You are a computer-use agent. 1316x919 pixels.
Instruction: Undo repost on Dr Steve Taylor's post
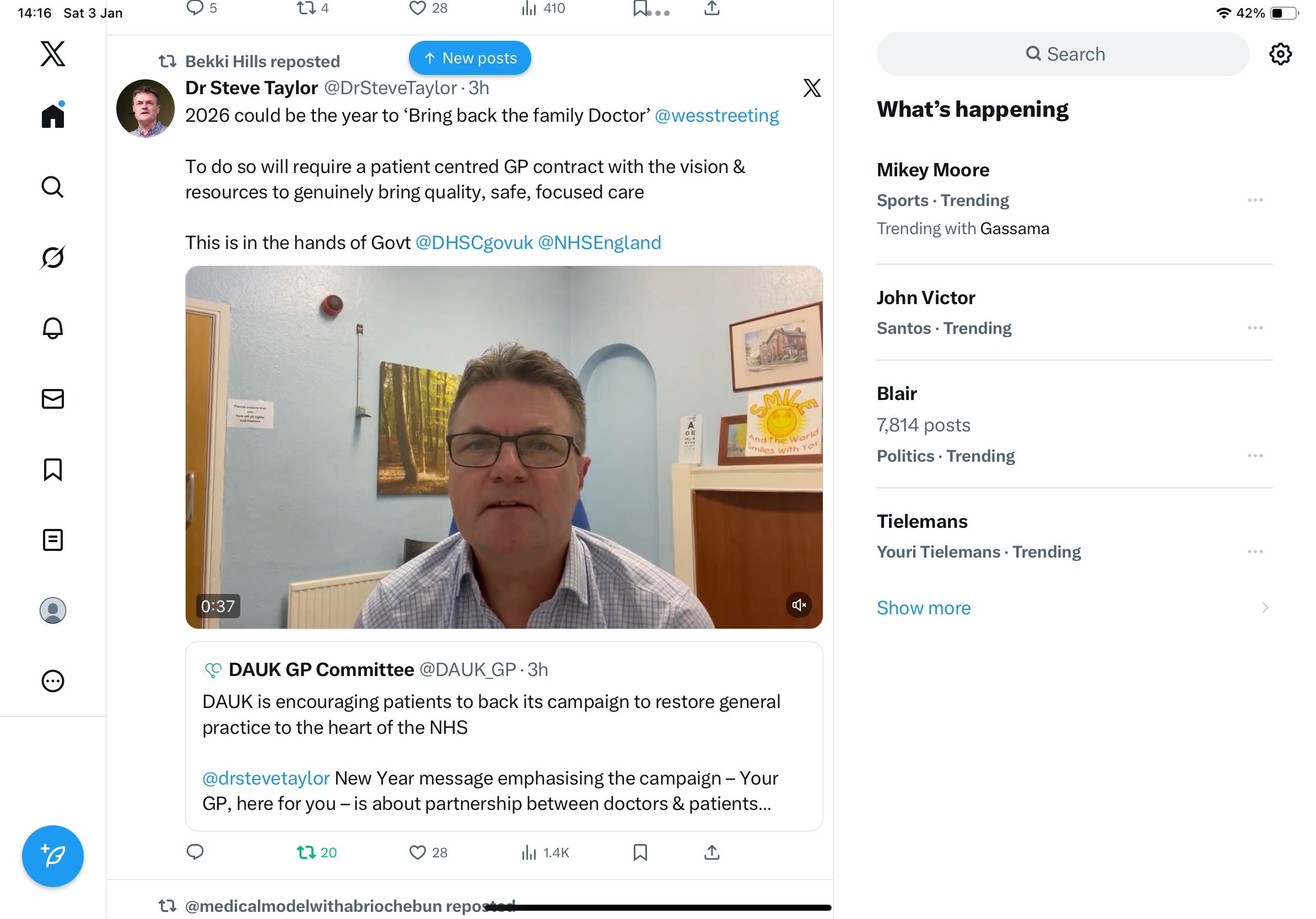[x=306, y=852]
